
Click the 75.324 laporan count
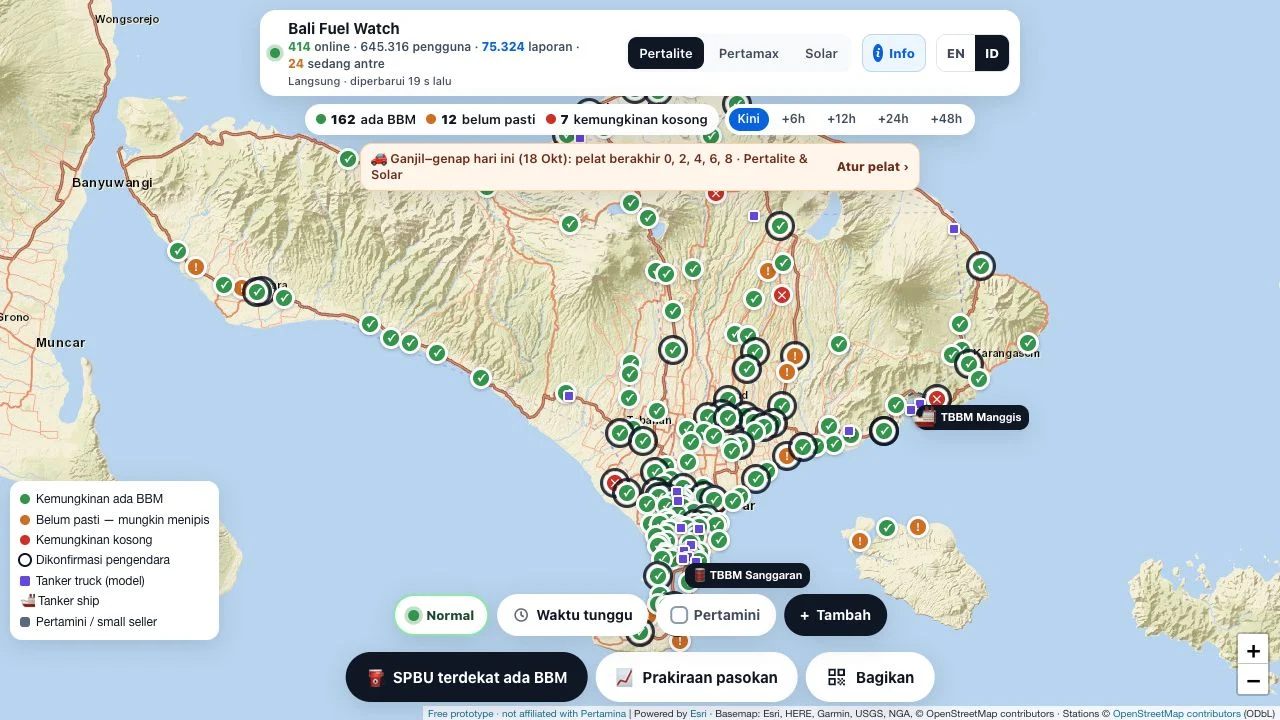528,47
